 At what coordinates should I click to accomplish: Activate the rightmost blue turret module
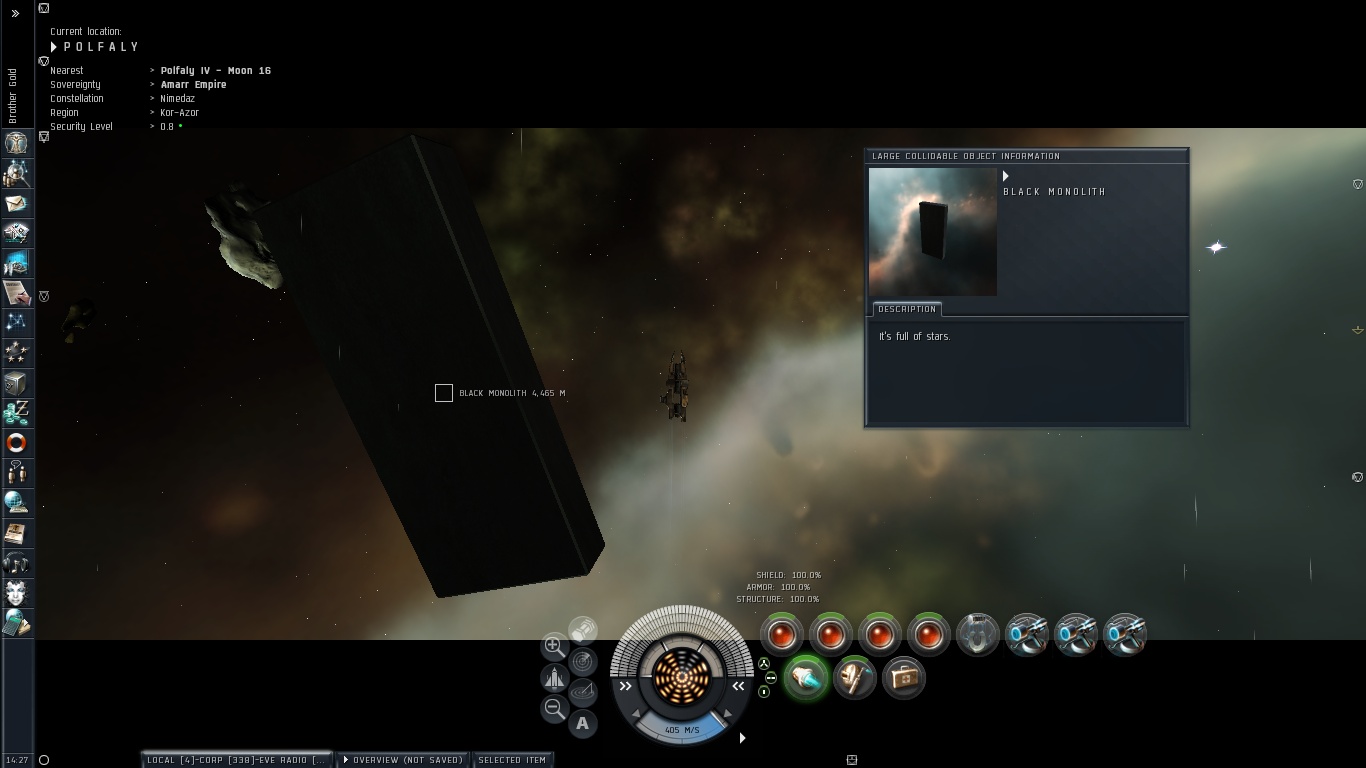1125,634
